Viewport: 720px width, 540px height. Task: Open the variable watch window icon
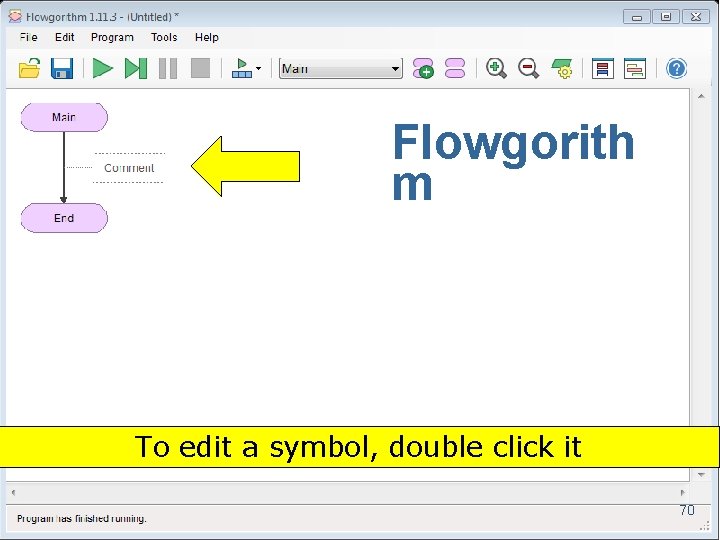pos(603,68)
